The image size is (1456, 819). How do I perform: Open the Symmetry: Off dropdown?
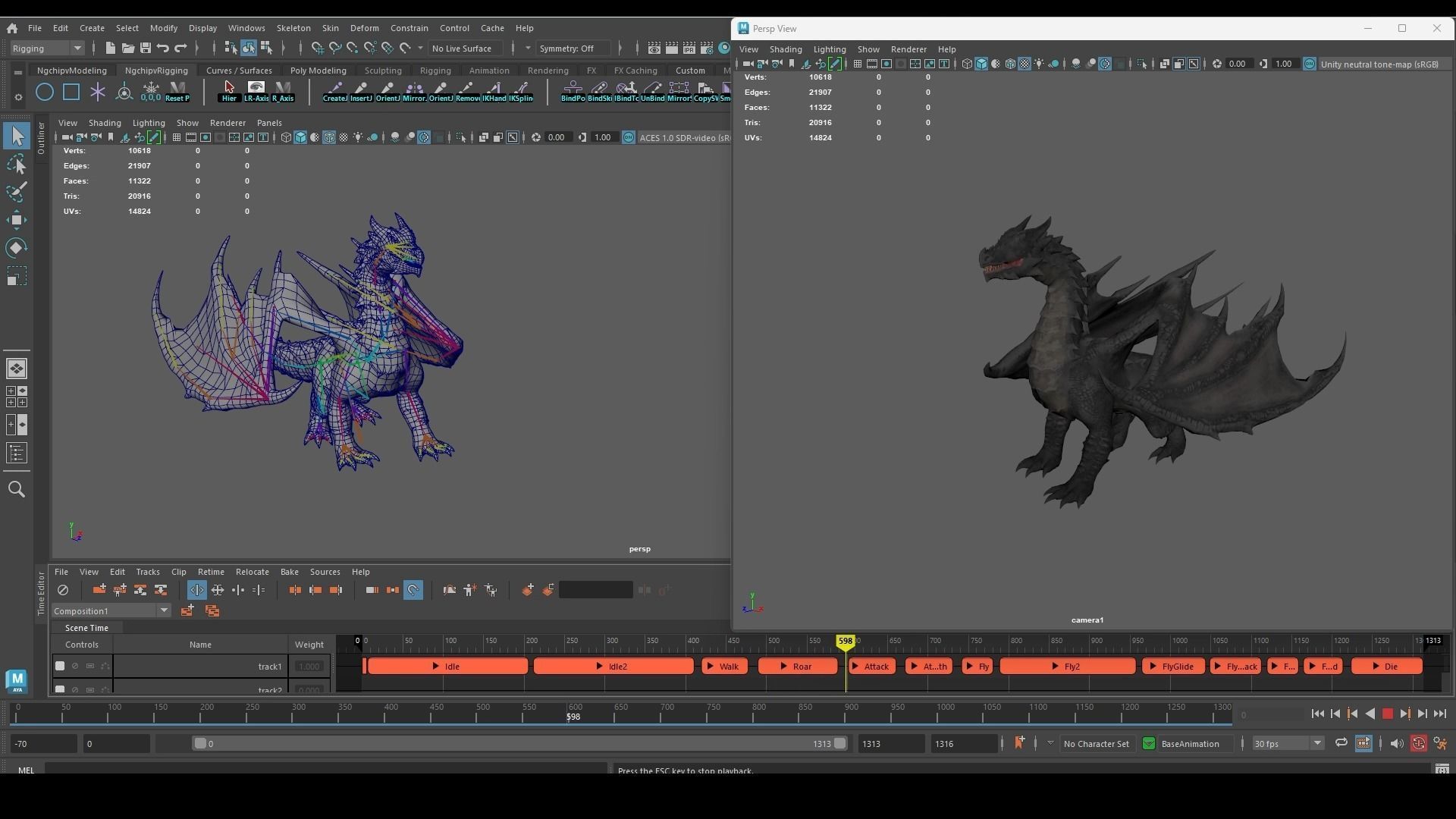coord(574,48)
